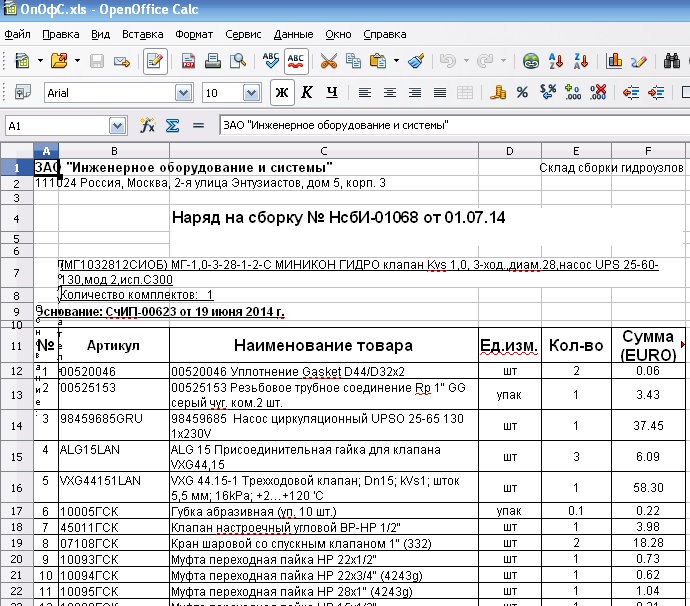Open the dropdown arrow next to New

click(x=40, y=61)
